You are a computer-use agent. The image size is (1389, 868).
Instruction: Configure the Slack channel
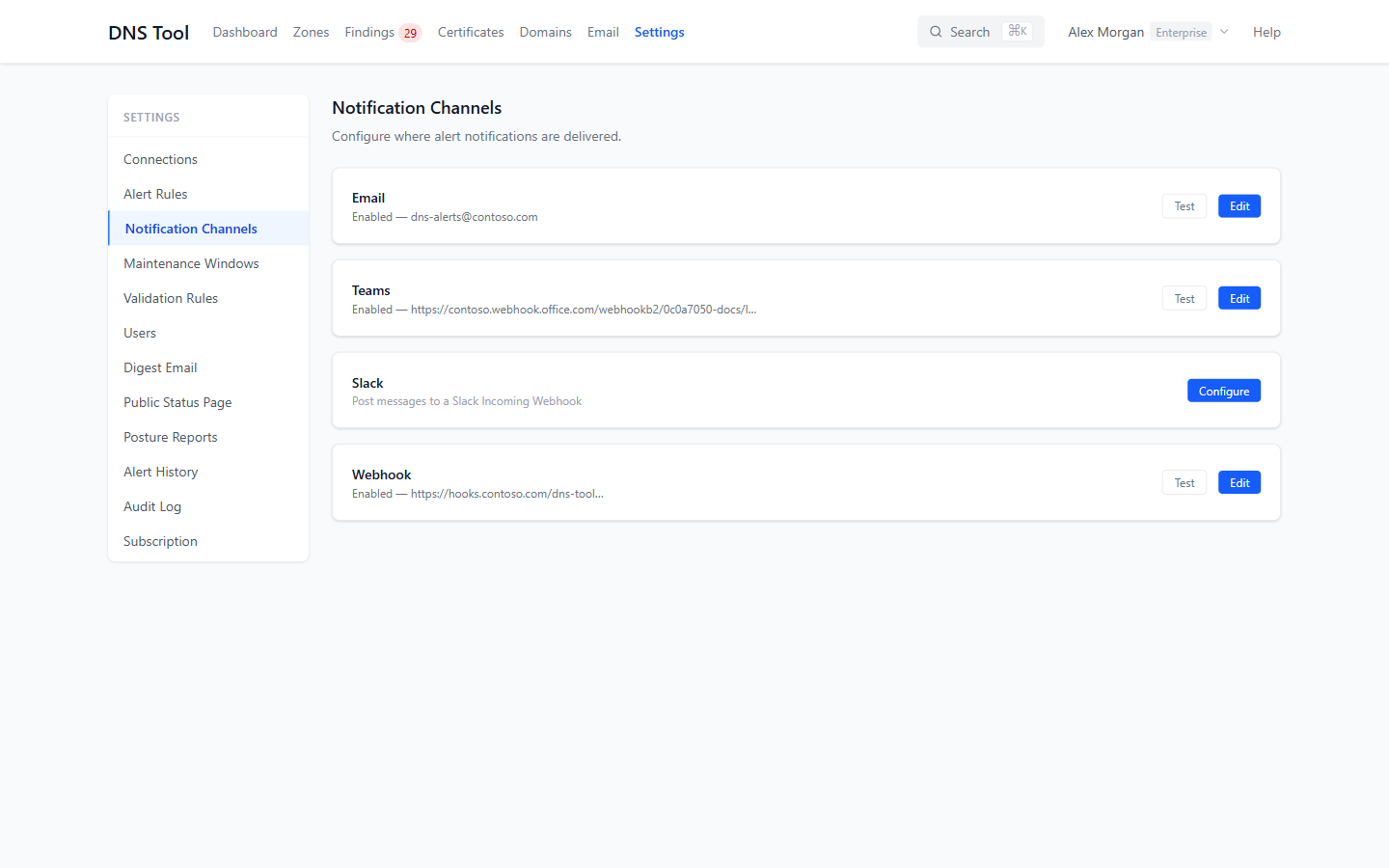(1224, 391)
